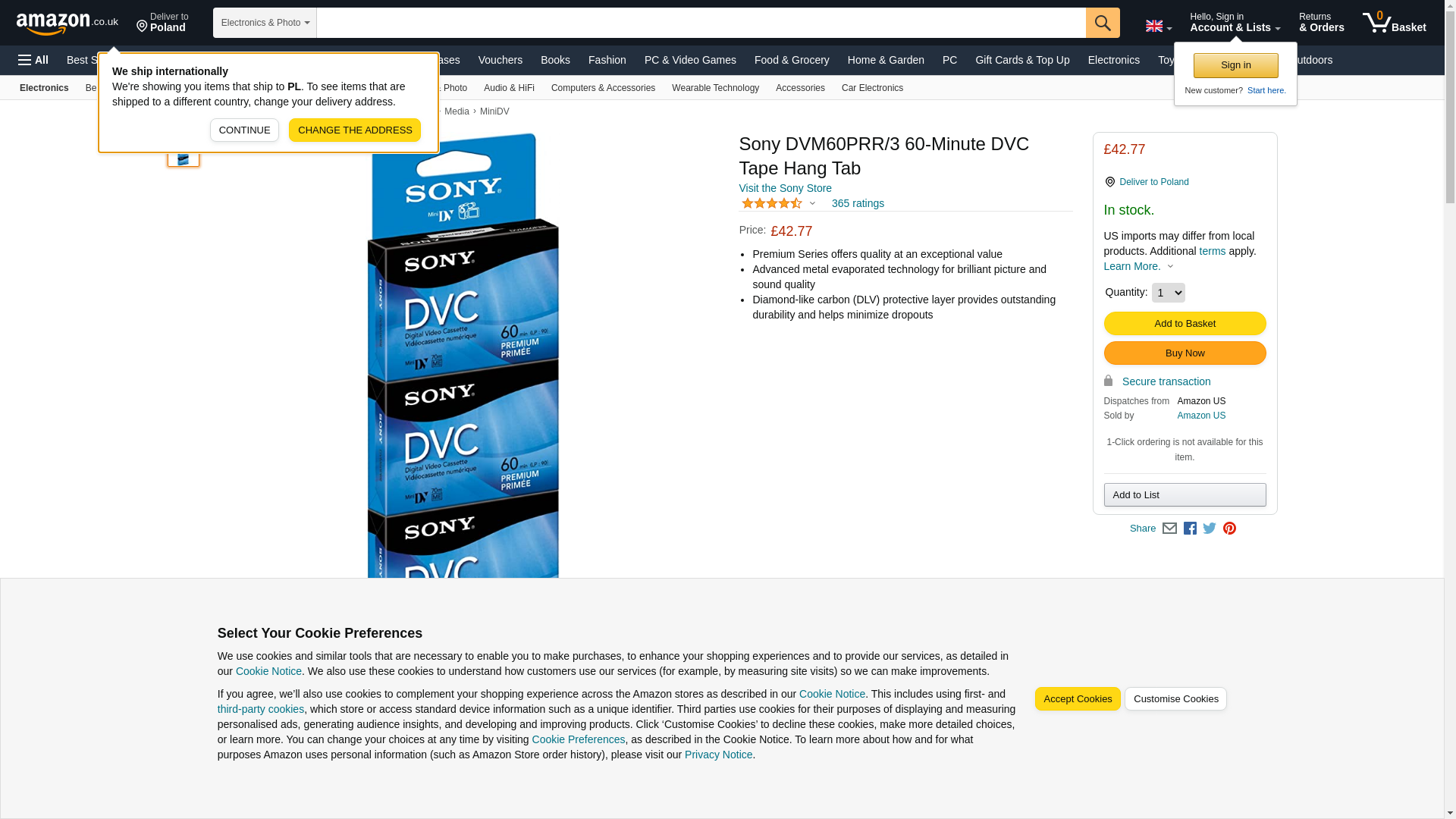Share product on Twitter

click(1210, 529)
